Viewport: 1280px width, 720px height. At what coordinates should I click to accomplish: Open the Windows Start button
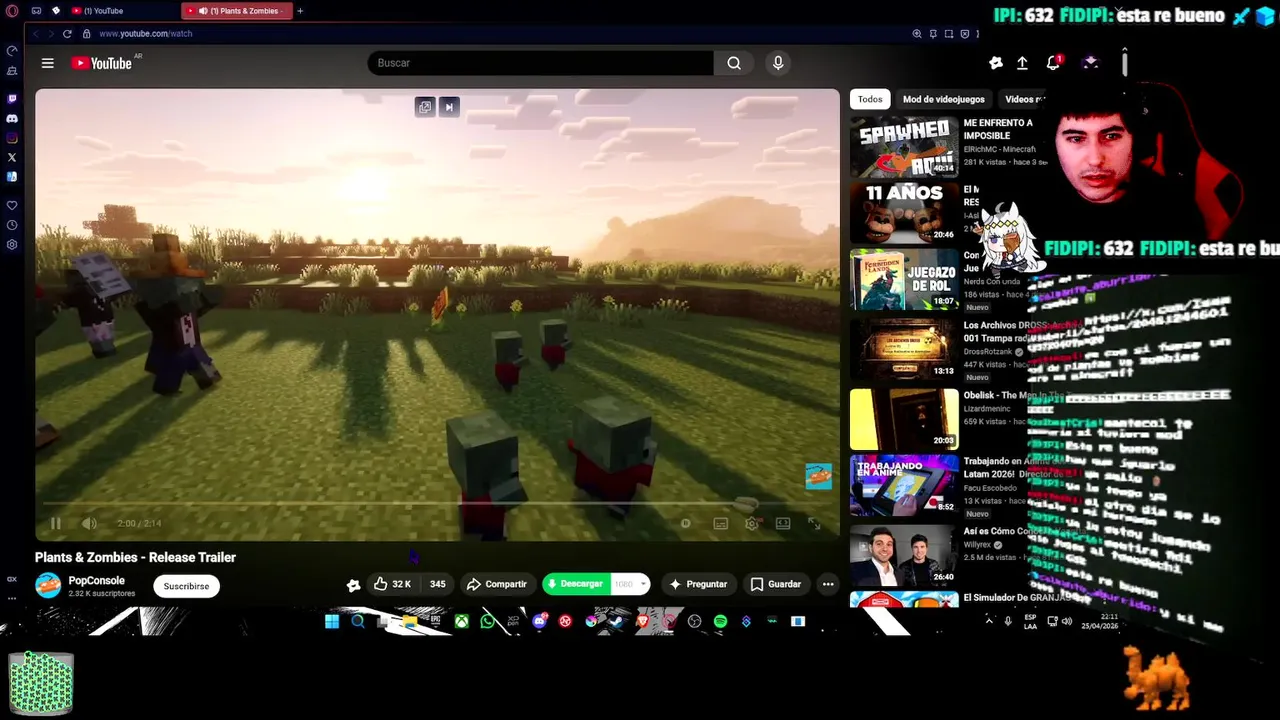(332, 622)
